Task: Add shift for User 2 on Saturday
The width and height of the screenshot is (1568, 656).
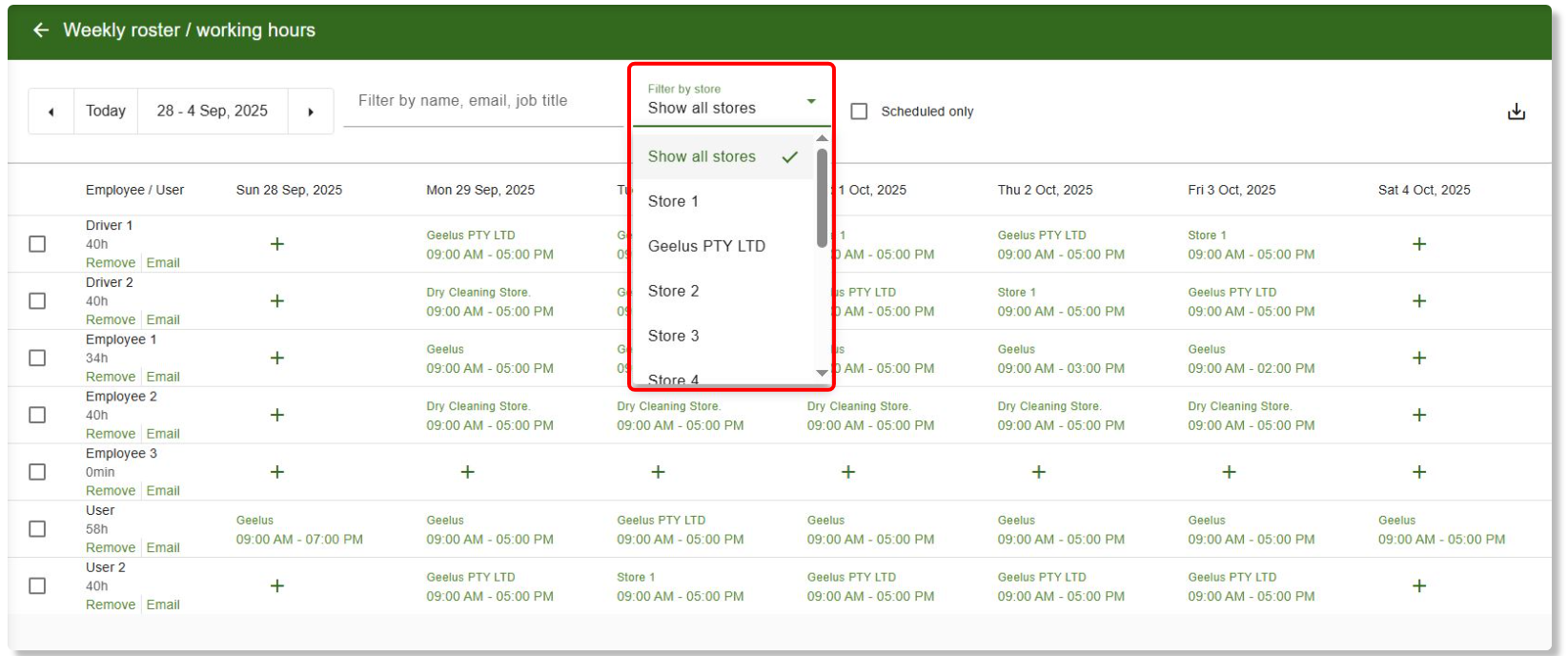Action: point(1418,586)
